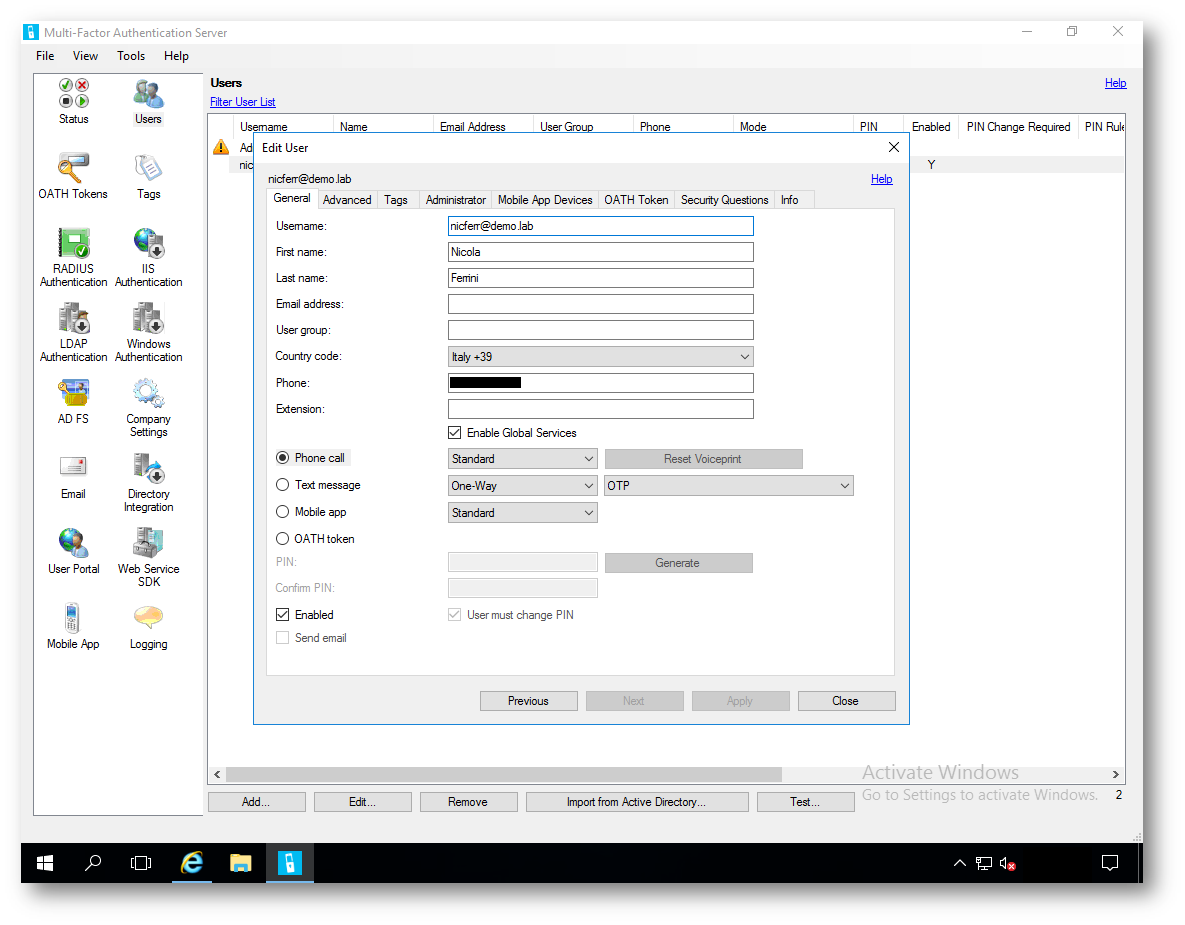Viewport: 1185px width, 925px height.
Task: Select the Phone call radio button
Action: [x=283, y=458]
